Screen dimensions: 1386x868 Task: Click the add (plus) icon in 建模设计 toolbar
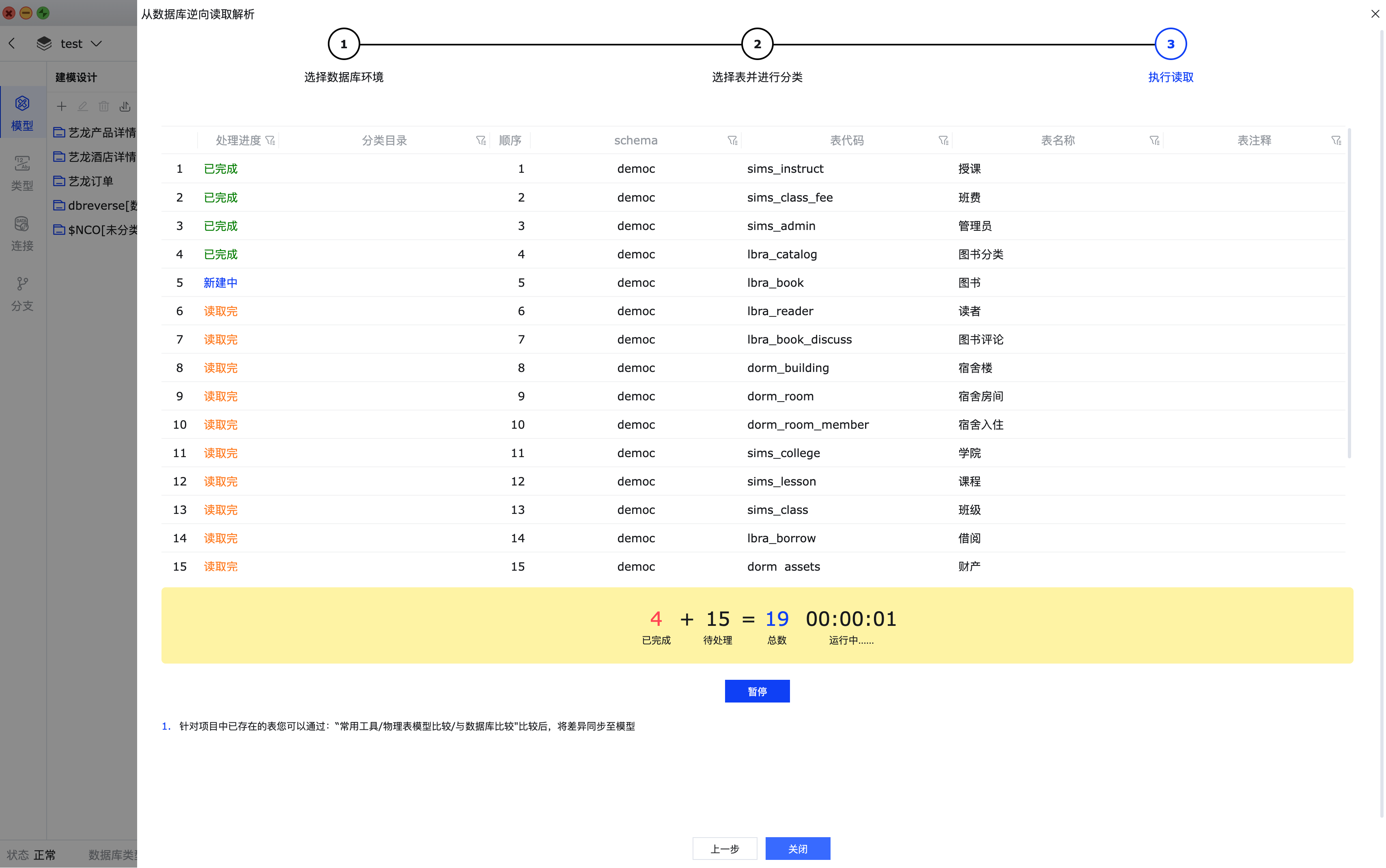(61, 106)
